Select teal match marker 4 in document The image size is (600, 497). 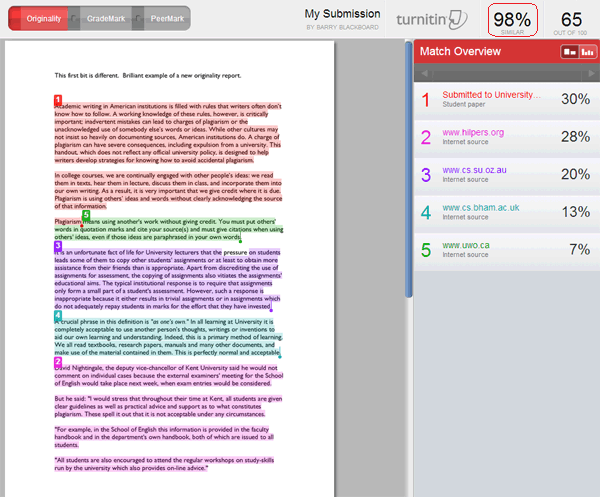click(x=58, y=315)
